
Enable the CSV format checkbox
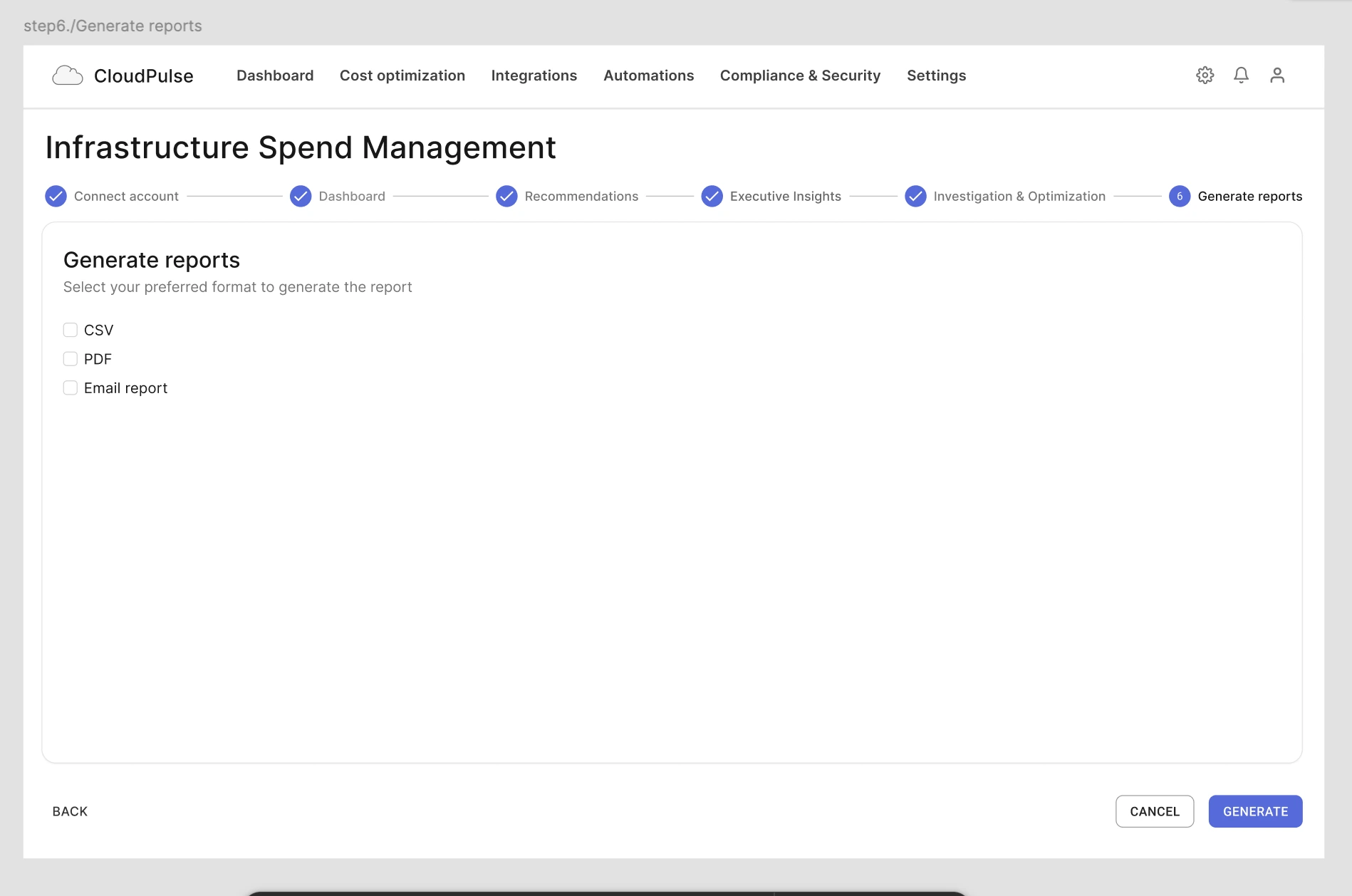pyautogui.click(x=70, y=330)
